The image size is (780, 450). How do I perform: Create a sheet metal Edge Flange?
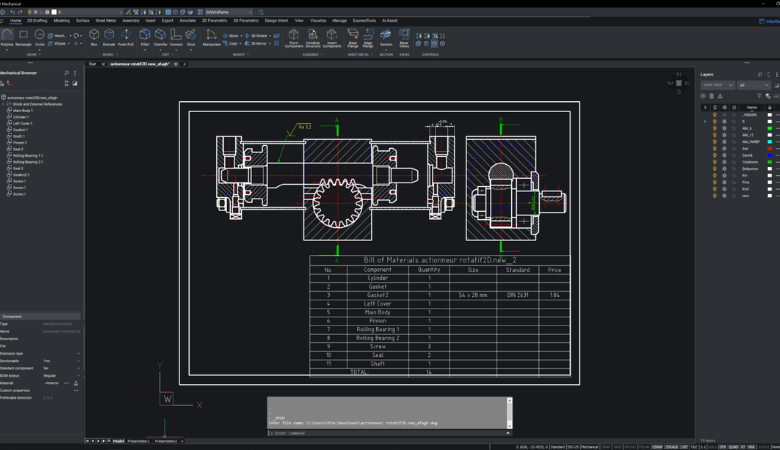[x=368, y=38]
